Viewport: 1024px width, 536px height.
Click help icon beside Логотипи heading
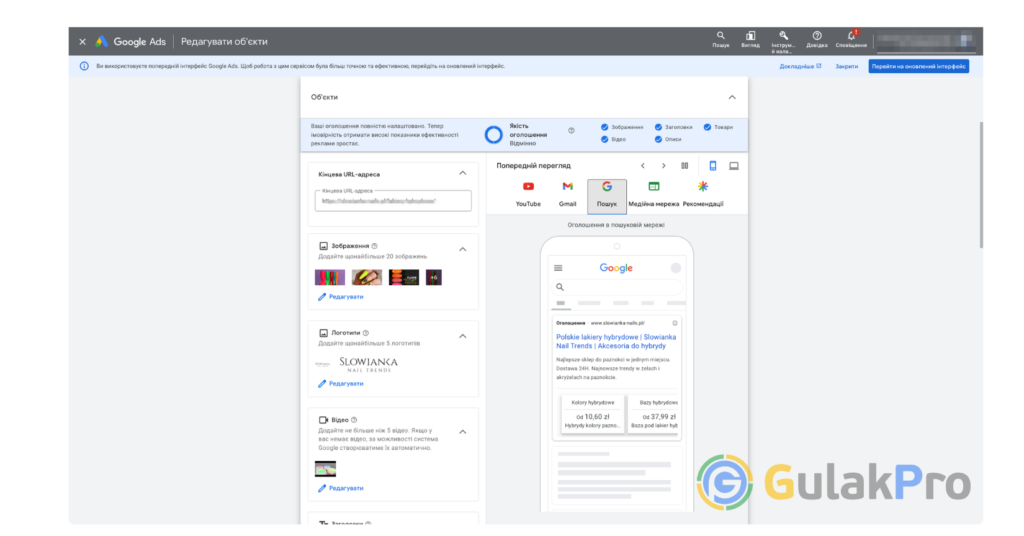pos(366,333)
